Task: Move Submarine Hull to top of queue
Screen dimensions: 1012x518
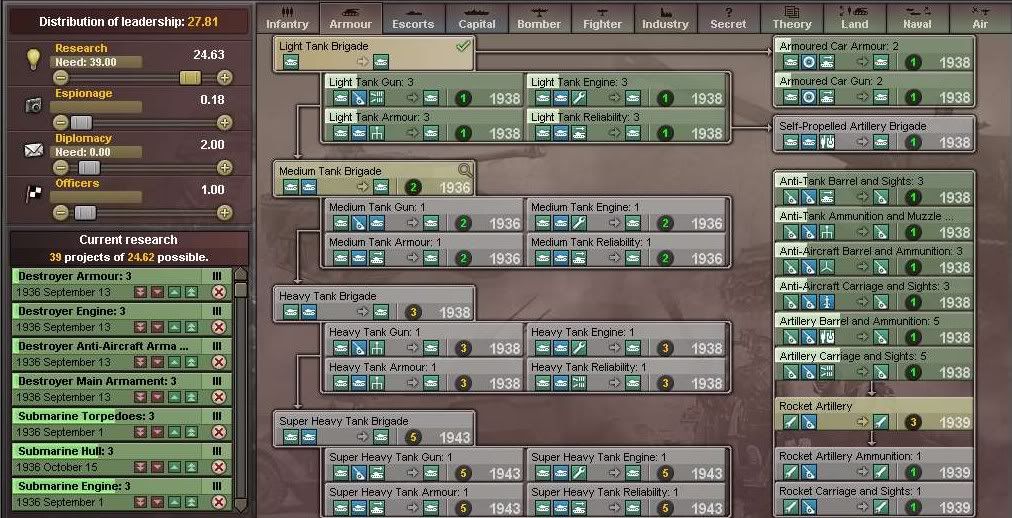Action: click(x=191, y=466)
